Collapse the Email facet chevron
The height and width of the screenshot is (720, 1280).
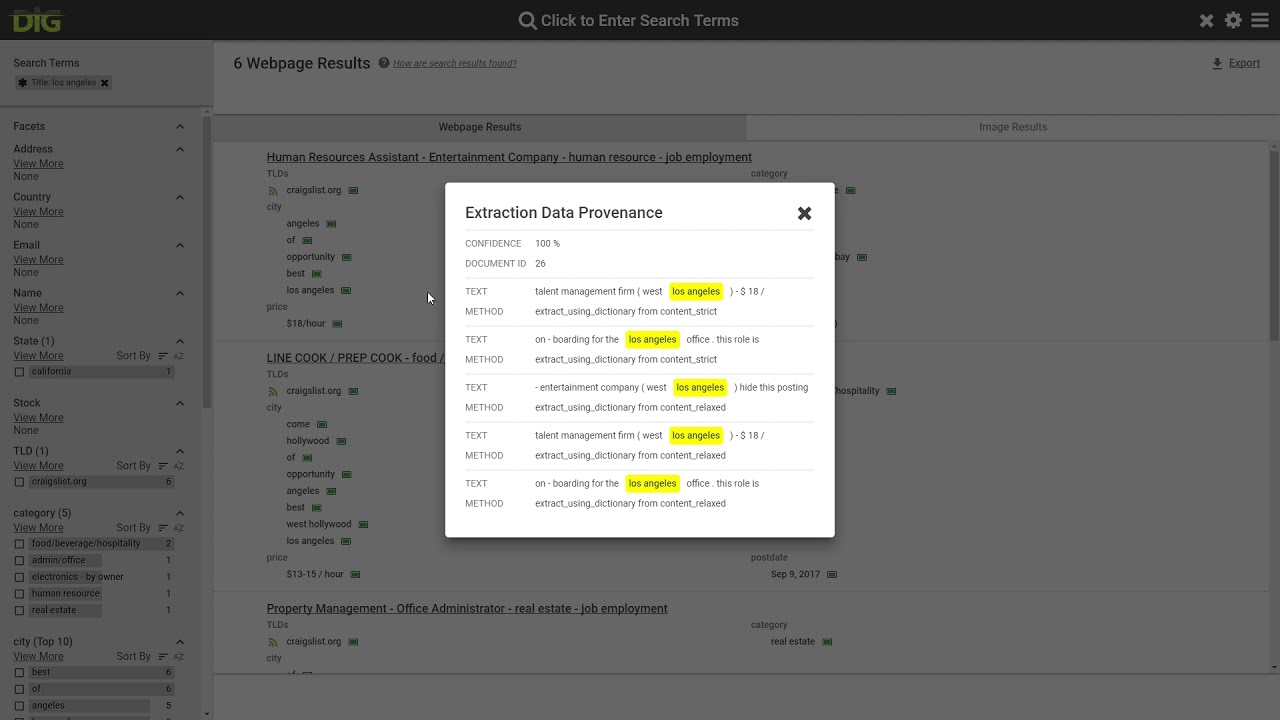coord(180,245)
